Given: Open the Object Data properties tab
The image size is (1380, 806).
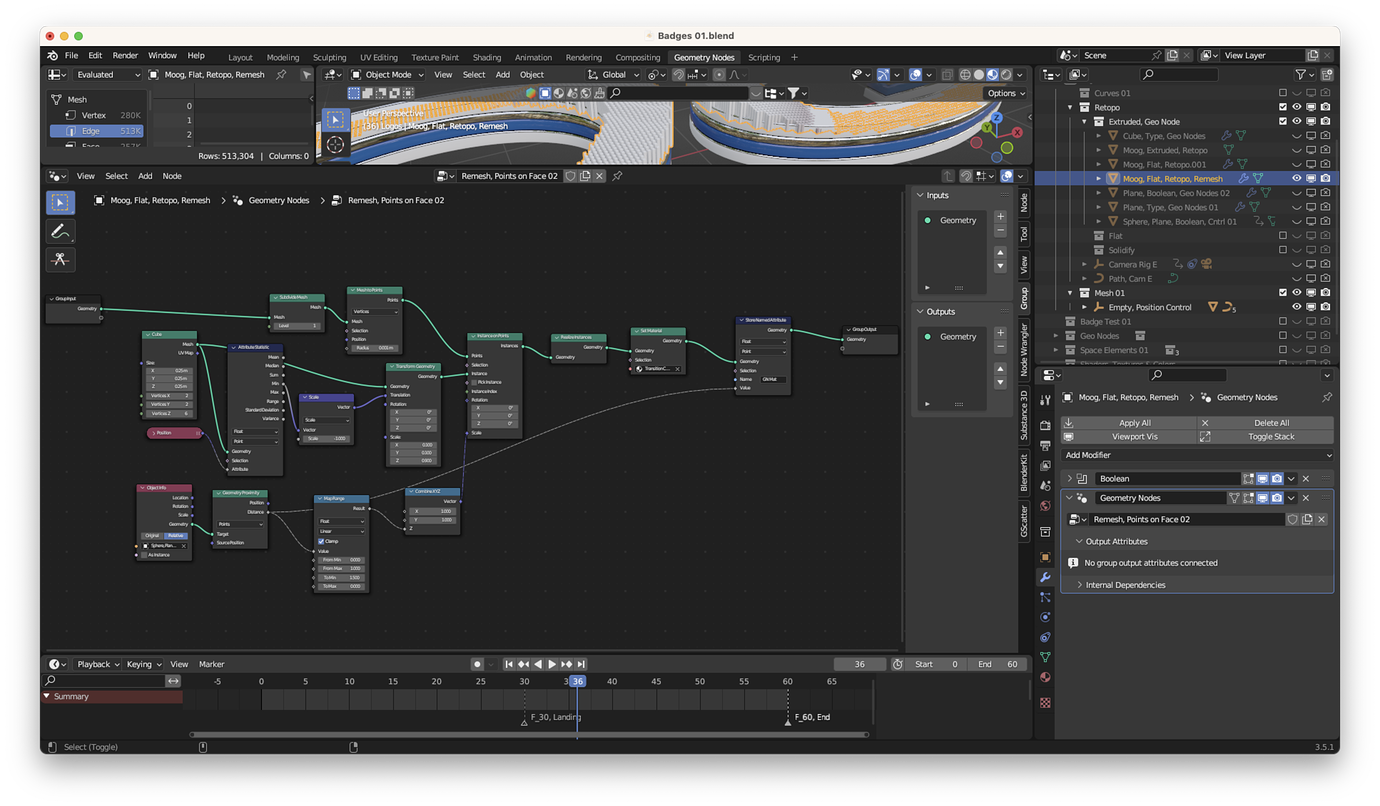Looking at the screenshot, I should pos(1045,657).
